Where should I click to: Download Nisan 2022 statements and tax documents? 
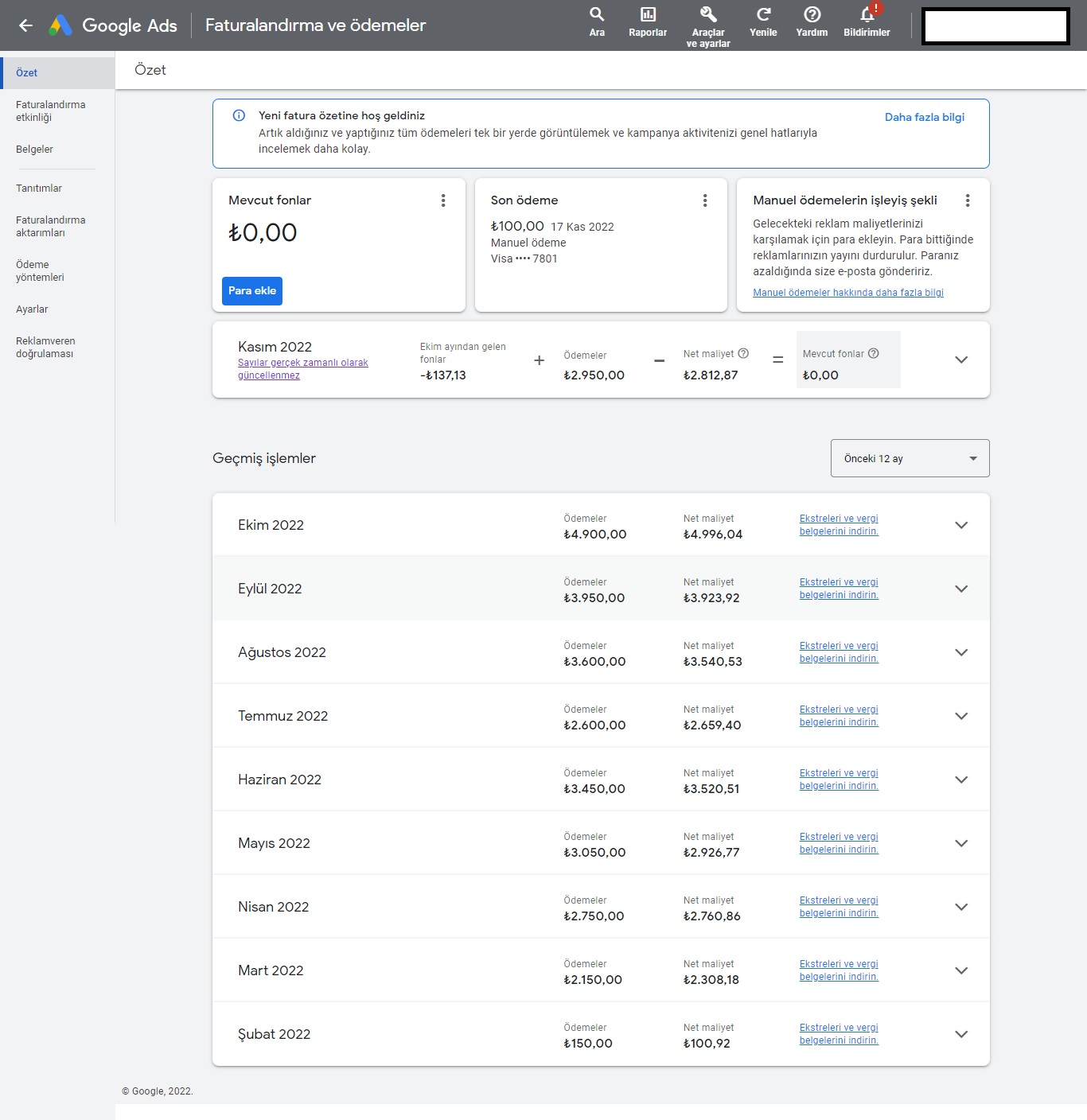coord(839,907)
